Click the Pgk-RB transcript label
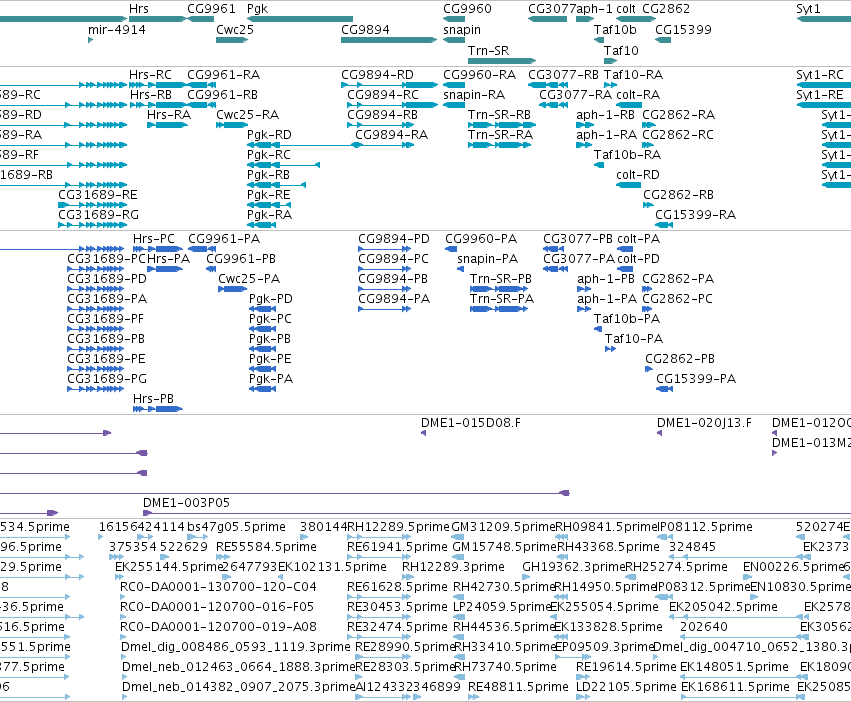This screenshot has height=702, width=851. pos(268,175)
